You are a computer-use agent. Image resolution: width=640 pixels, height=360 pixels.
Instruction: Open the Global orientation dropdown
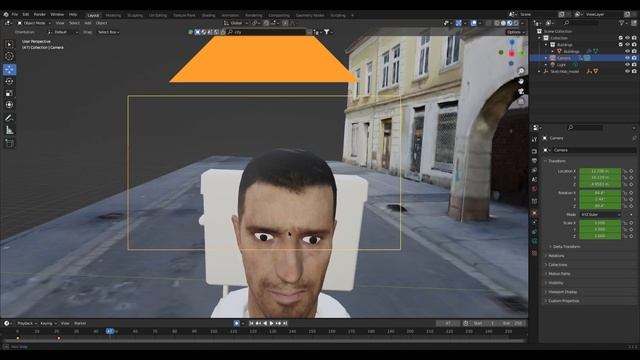(x=236, y=23)
